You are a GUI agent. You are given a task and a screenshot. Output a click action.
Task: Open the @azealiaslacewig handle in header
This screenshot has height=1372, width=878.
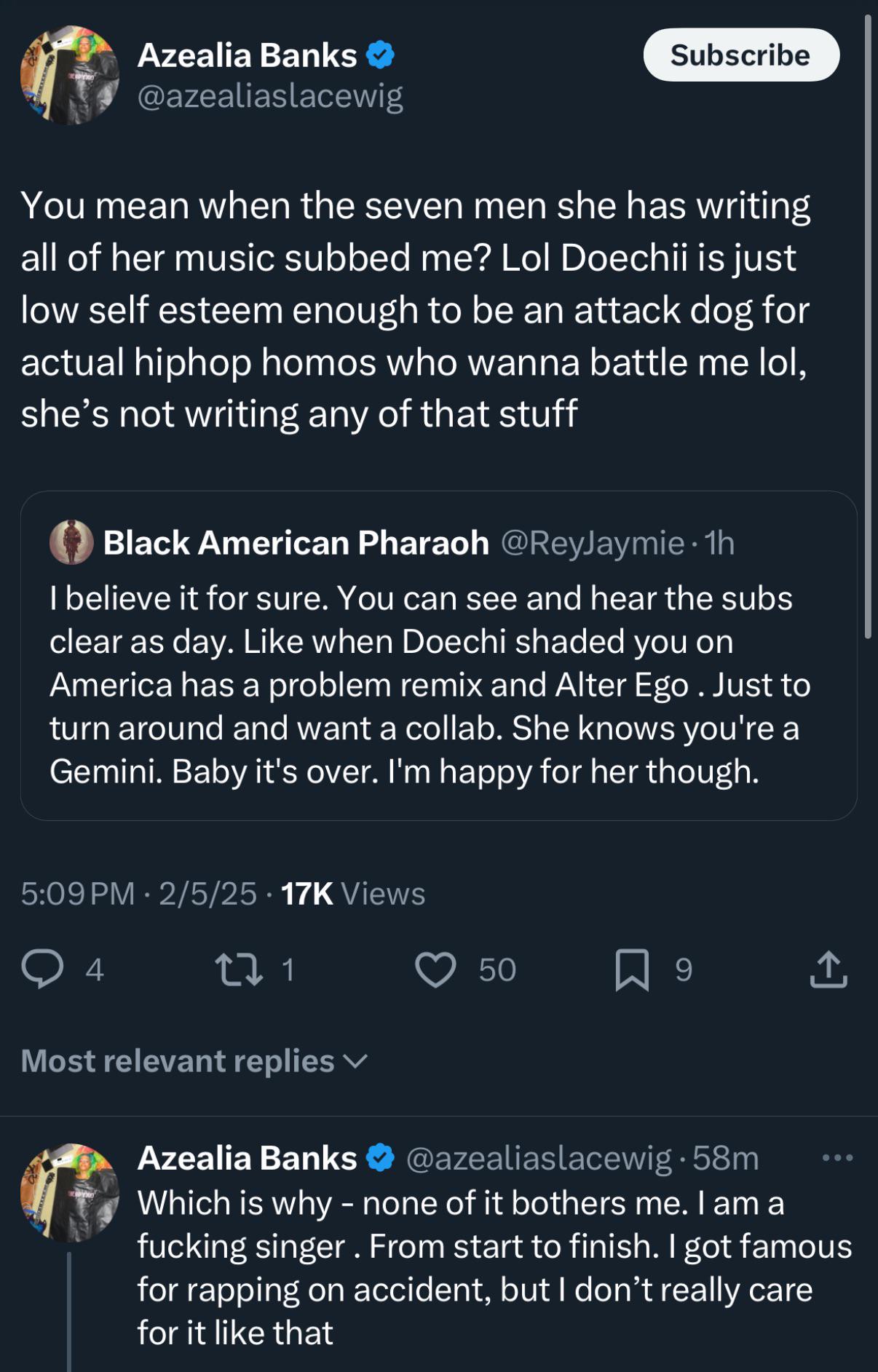coord(269,96)
